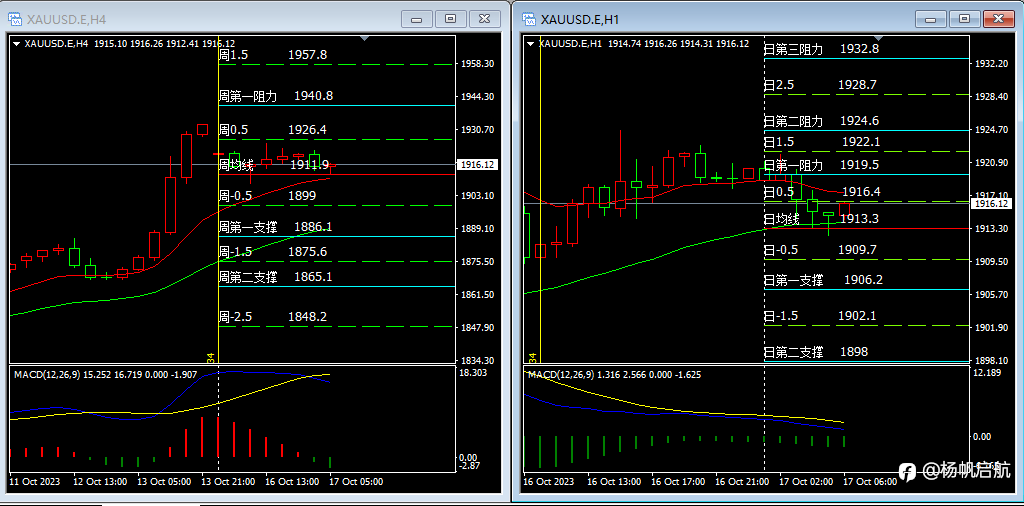Image resolution: width=1024 pixels, height=506 pixels.
Task: Expand the H1 chart symbol dropdown triangle
Action: tap(531, 44)
